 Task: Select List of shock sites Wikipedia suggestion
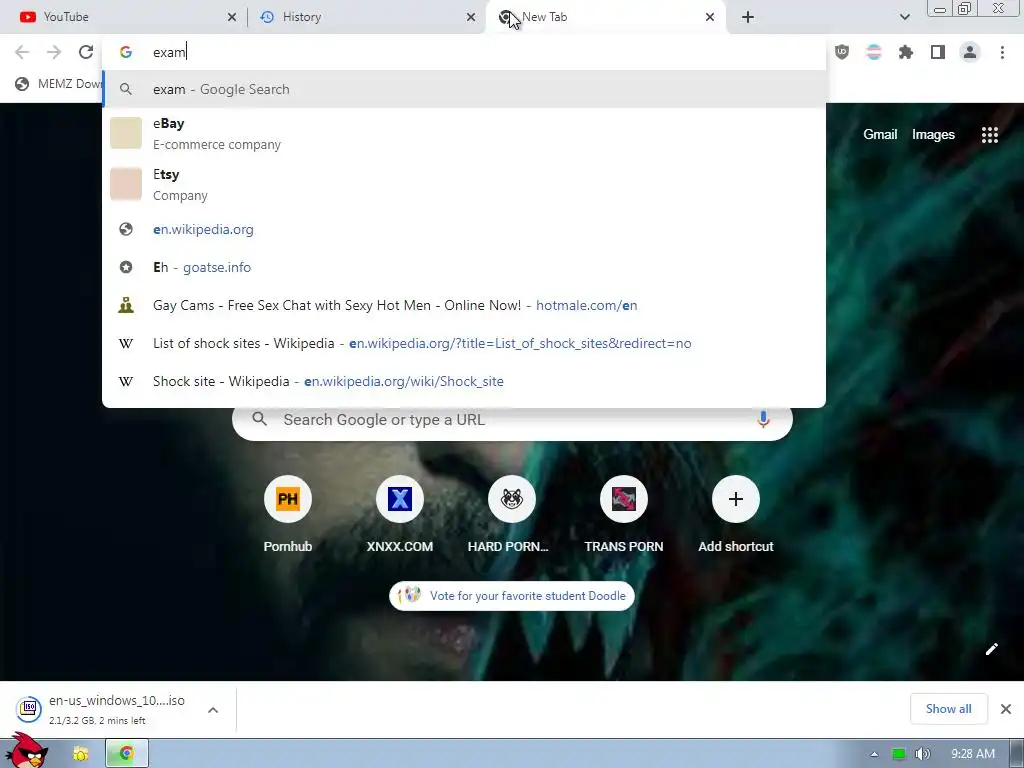point(464,343)
